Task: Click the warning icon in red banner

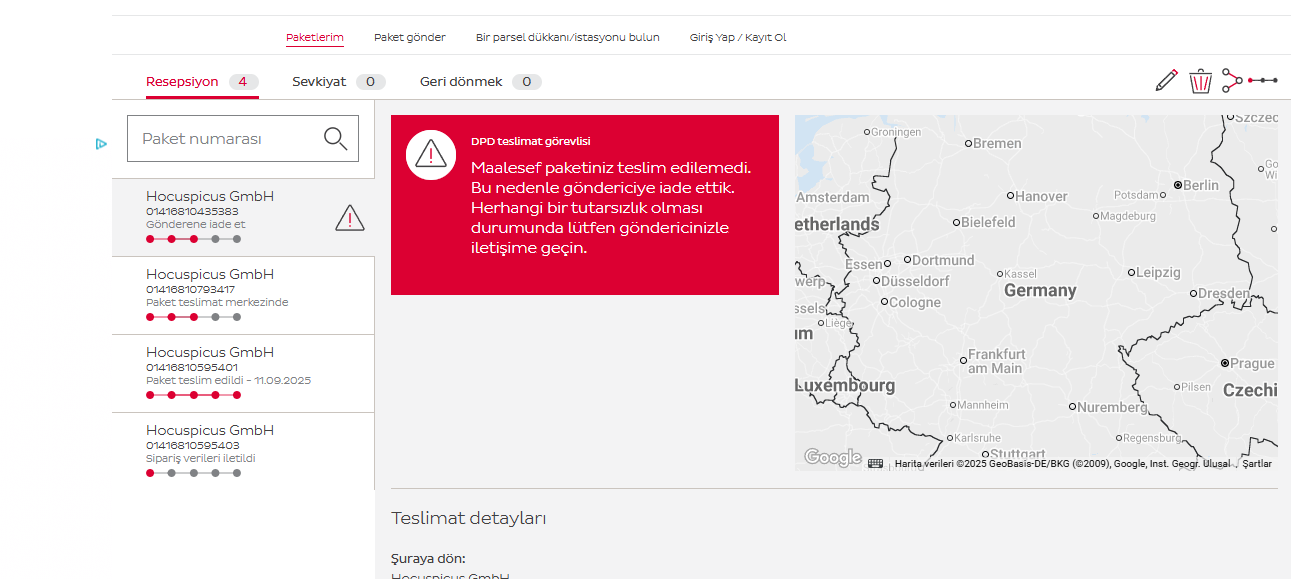Action: [x=431, y=154]
